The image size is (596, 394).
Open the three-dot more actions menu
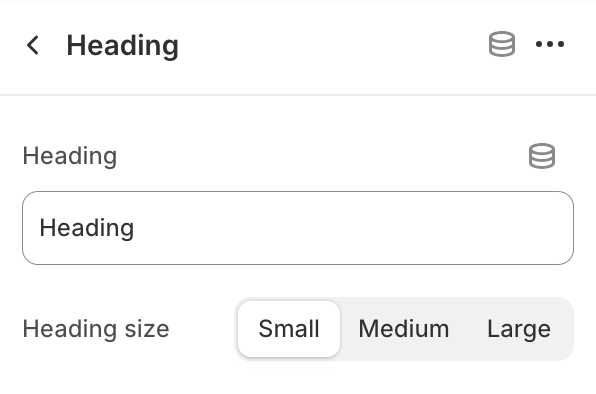coord(550,44)
